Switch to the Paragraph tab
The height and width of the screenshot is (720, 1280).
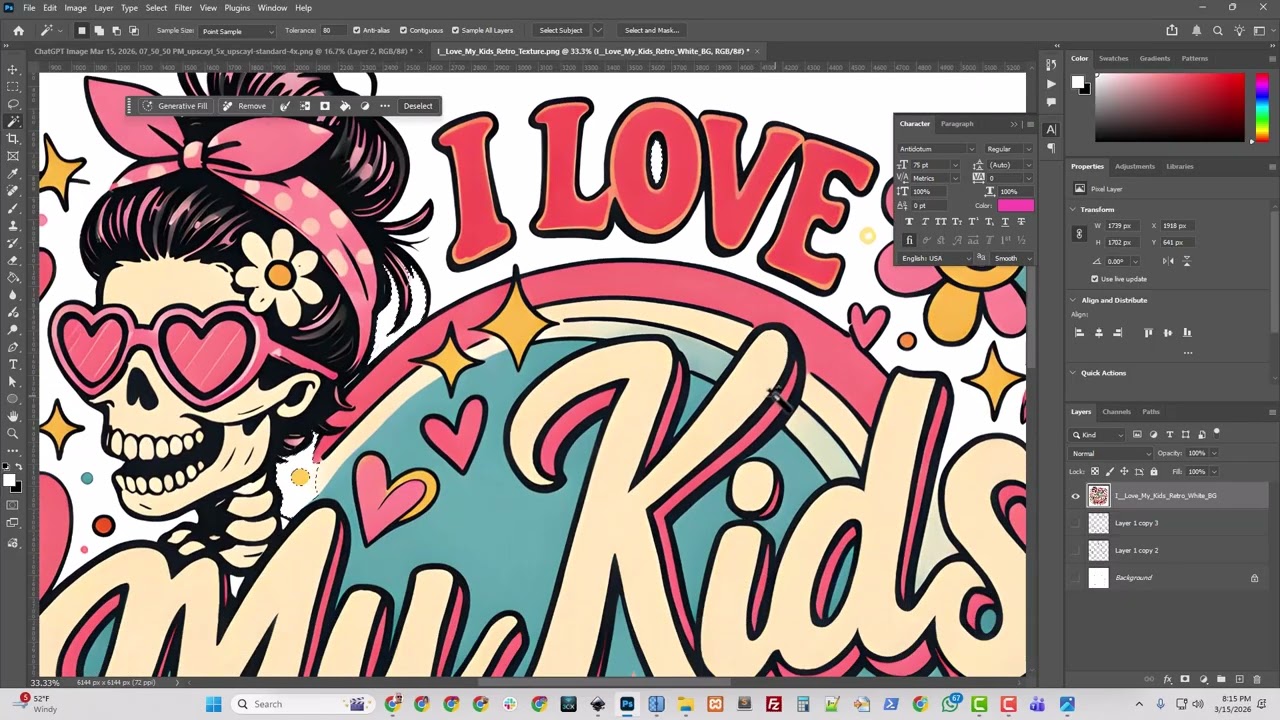(x=957, y=124)
